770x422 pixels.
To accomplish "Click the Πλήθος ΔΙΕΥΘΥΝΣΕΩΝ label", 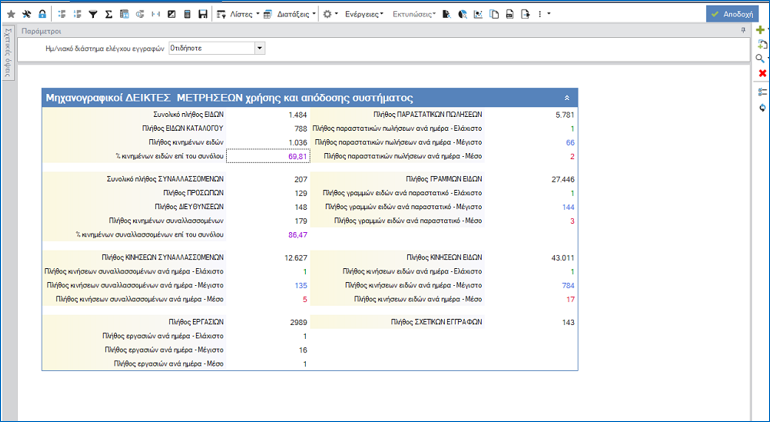I will pyautogui.click(x=189, y=207).
